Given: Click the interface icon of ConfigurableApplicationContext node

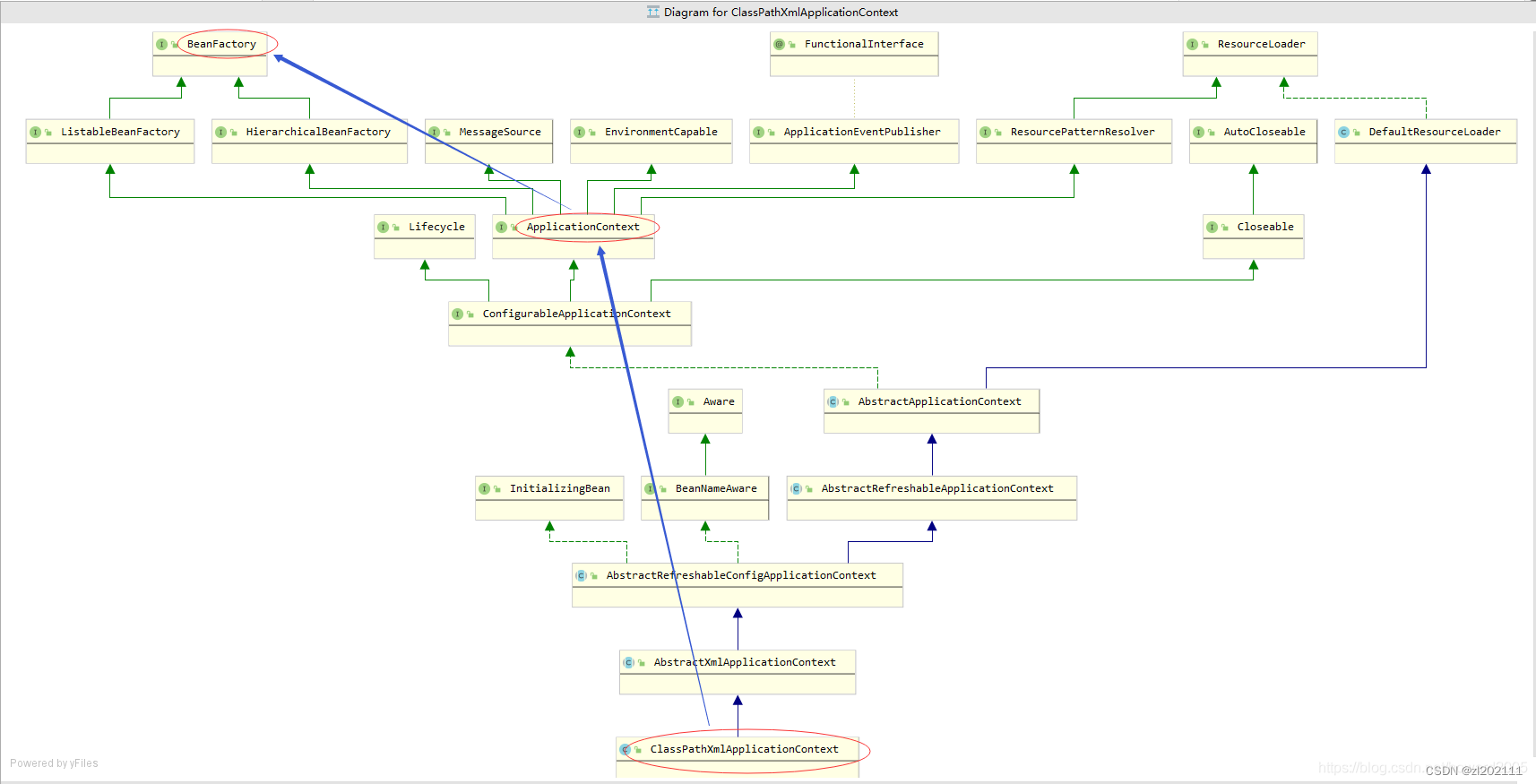Looking at the screenshot, I should (x=457, y=314).
